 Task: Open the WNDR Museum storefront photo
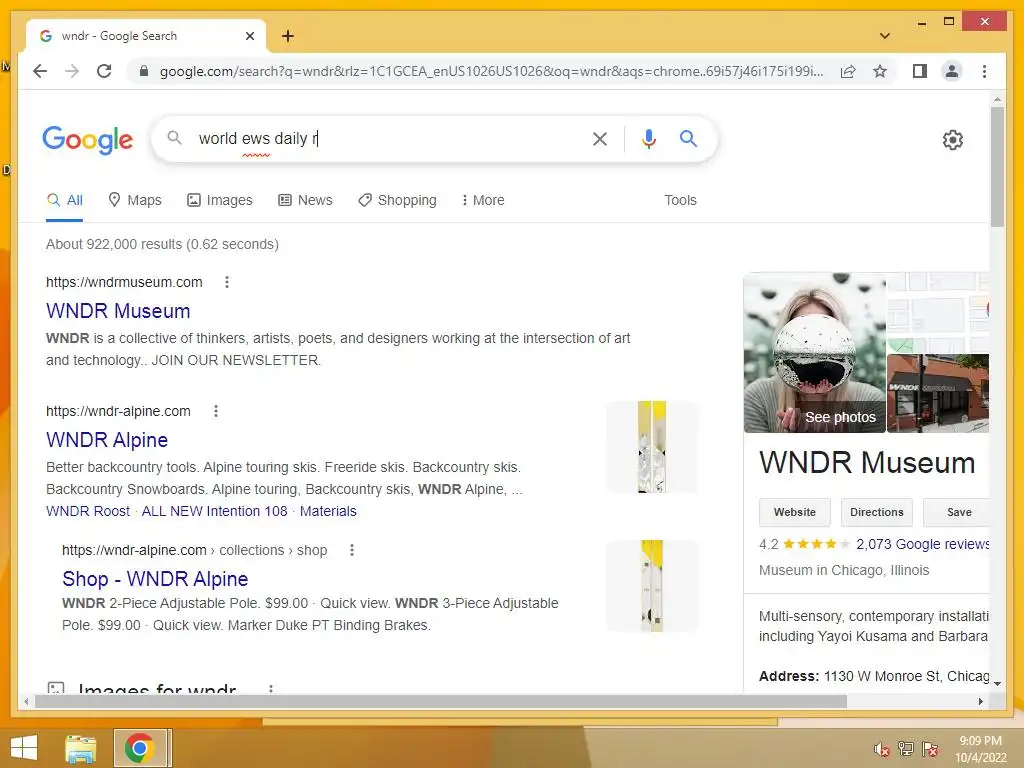click(937, 393)
